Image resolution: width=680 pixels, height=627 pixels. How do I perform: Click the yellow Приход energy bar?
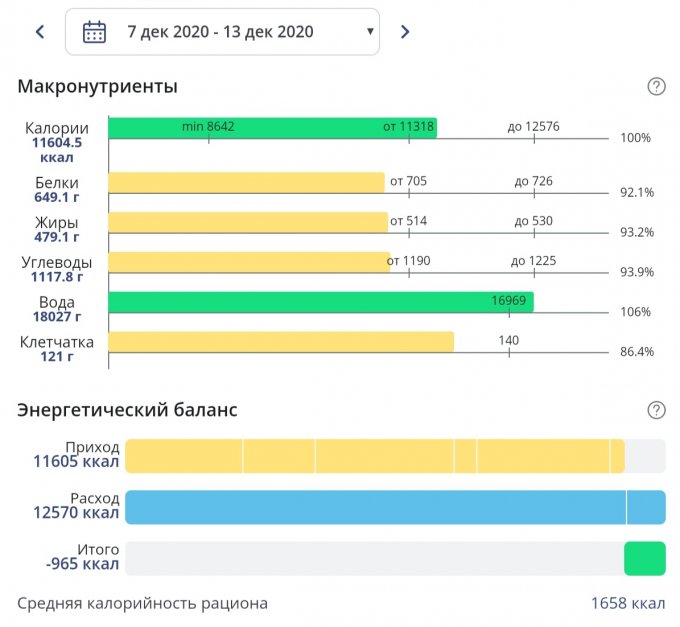pos(374,455)
